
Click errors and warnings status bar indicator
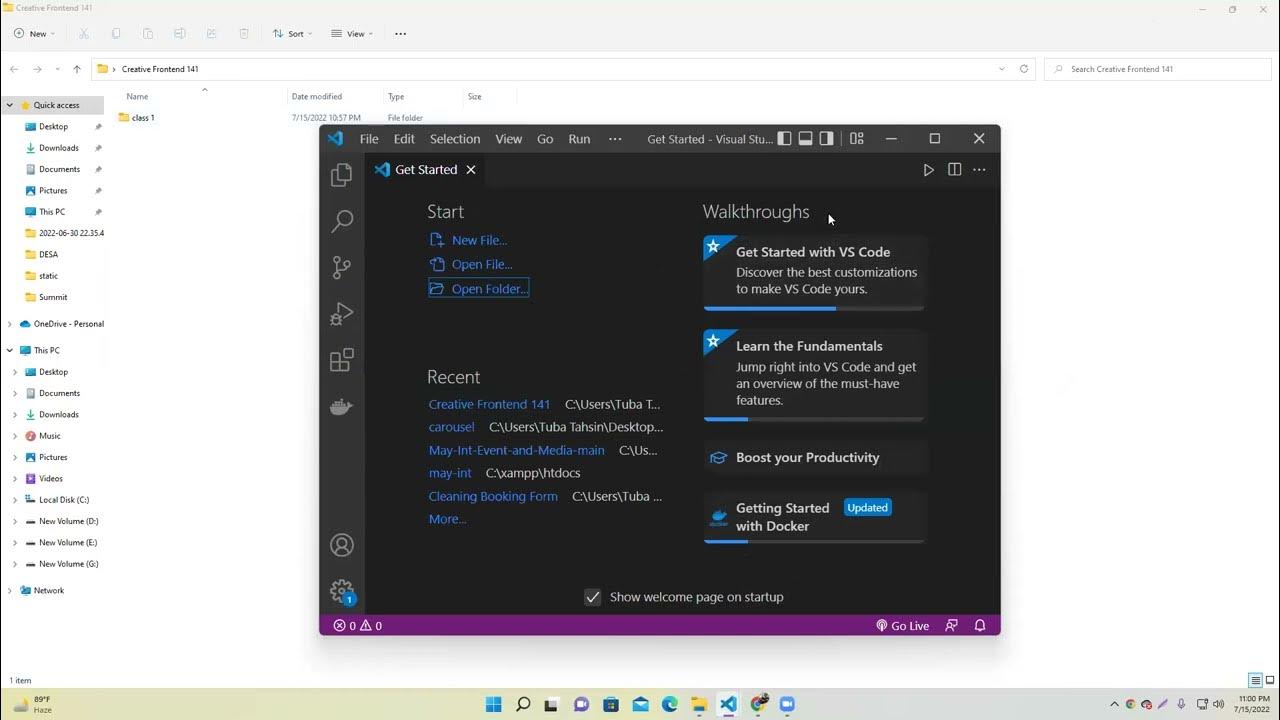[x=357, y=626]
